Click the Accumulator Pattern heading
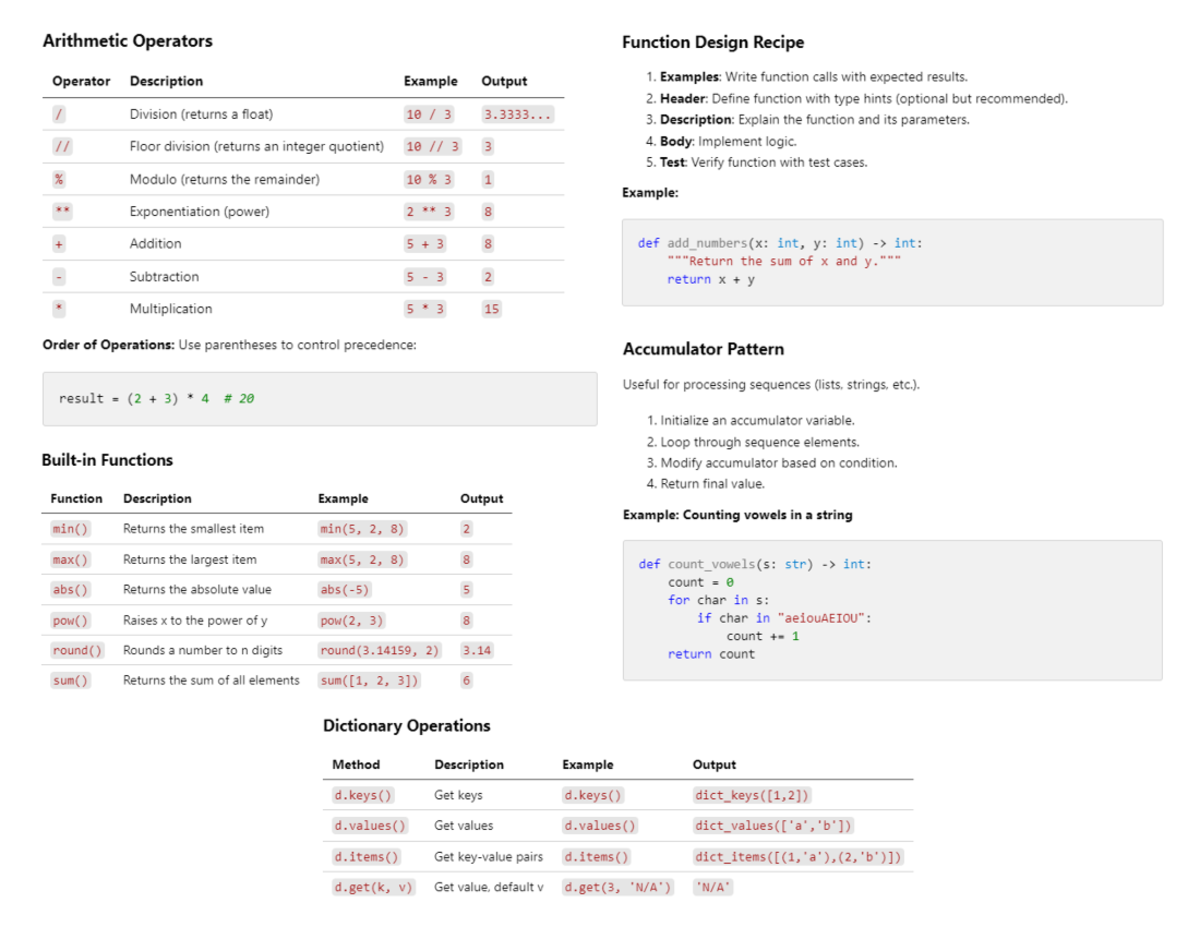1200x927 pixels. (x=703, y=349)
